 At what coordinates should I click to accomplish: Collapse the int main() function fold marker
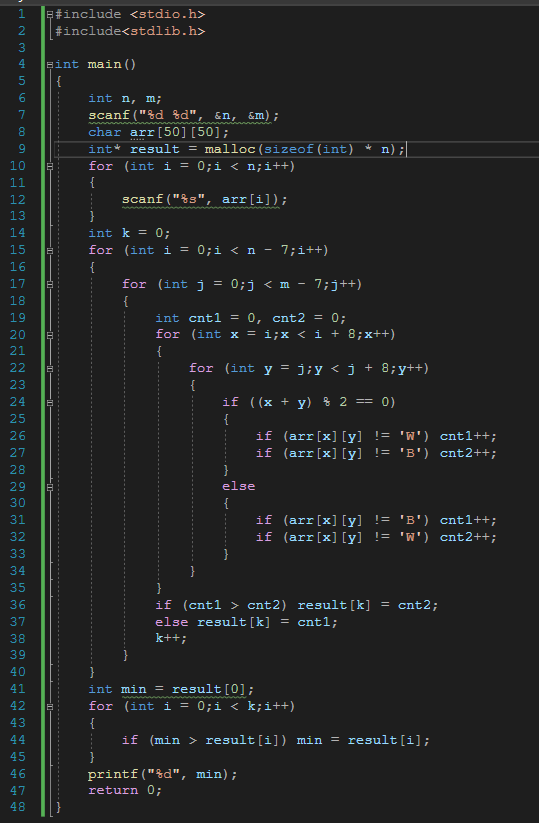50,65
